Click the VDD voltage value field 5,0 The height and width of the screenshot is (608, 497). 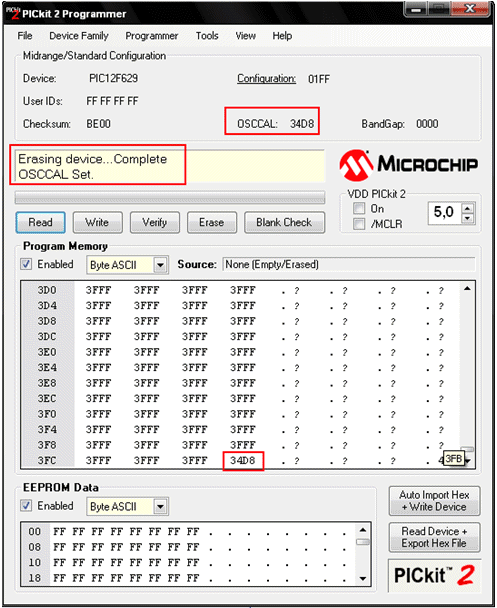tap(445, 213)
